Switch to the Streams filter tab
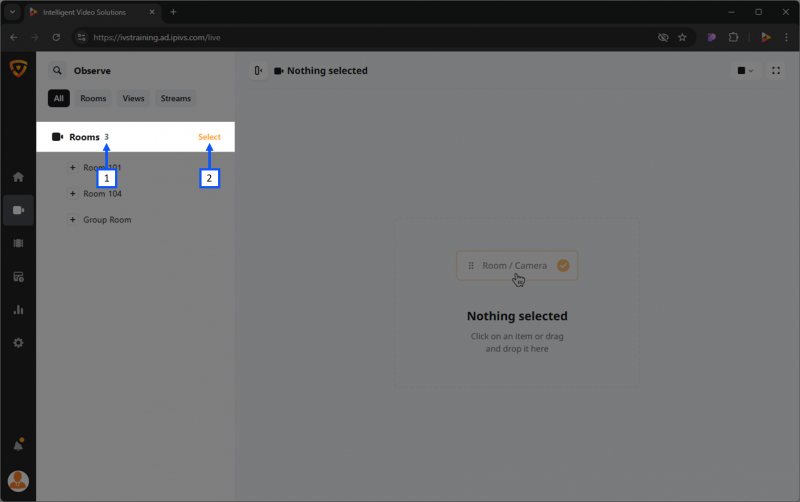Screen dimensions: 800x502 pyautogui.click(x=176, y=98)
